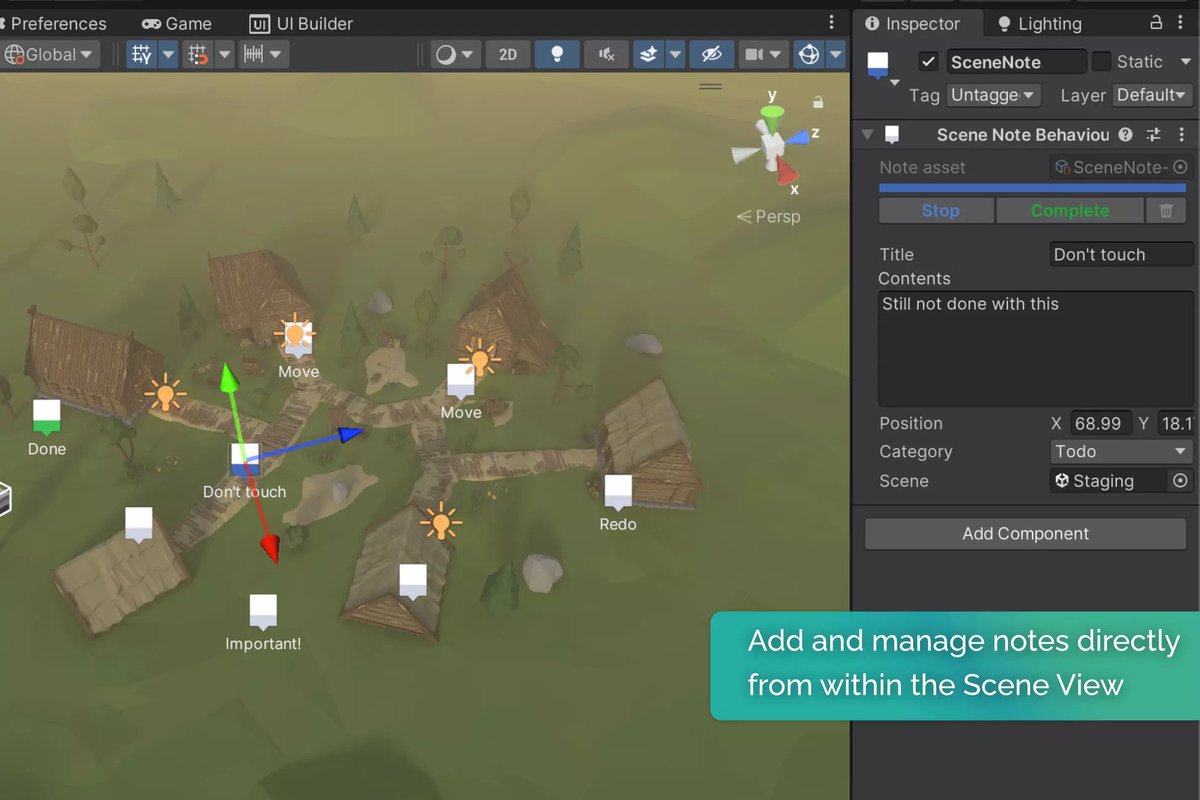This screenshot has height=800, width=1200.
Task: Delete the note with the trash icon
Action: (1166, 210)
